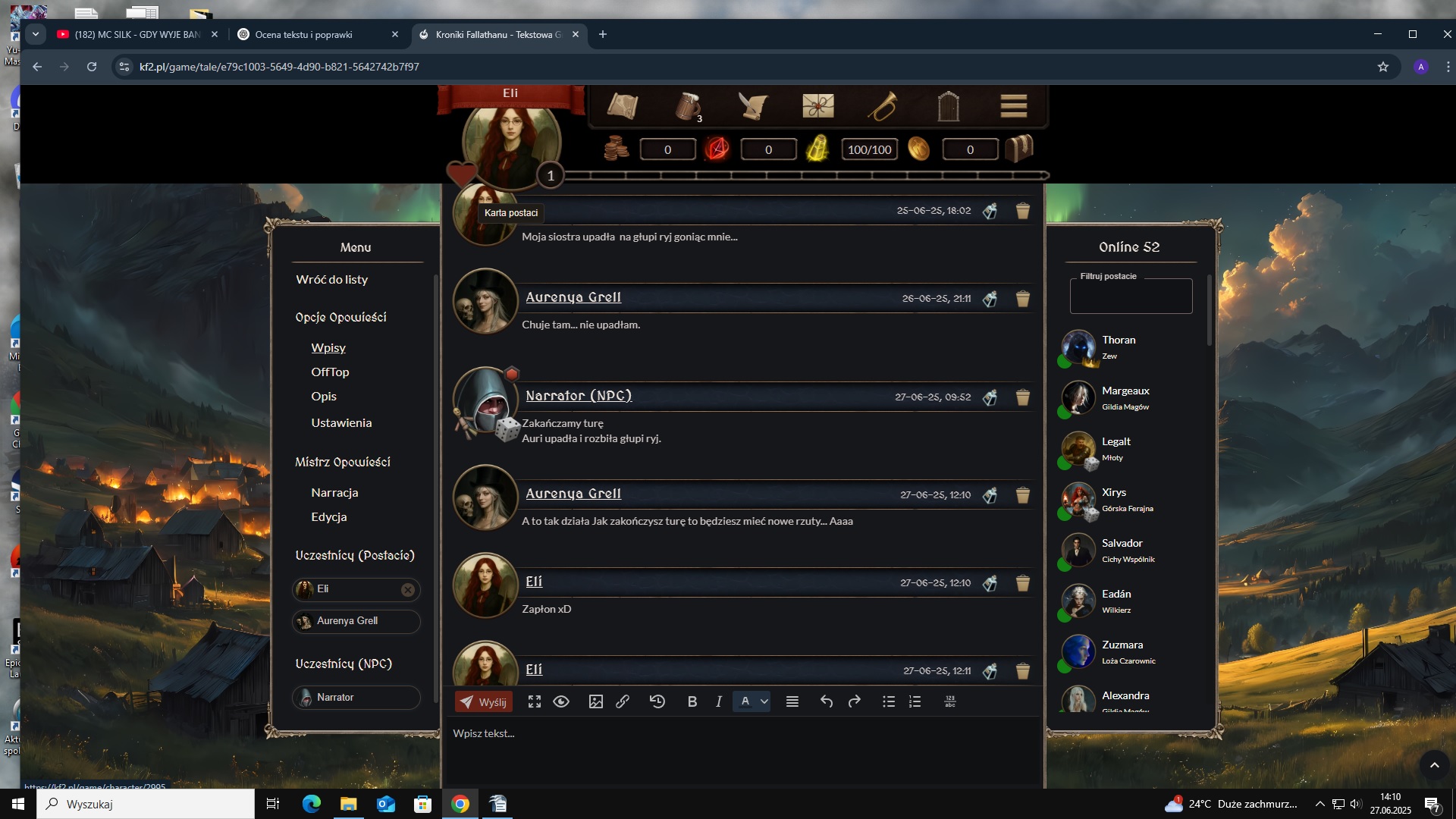Image resolution: width=1456 pixels, height=819 pixels.
Task: Open Chrome tab search dropdown arrow
Action: (x=35, y=34)
